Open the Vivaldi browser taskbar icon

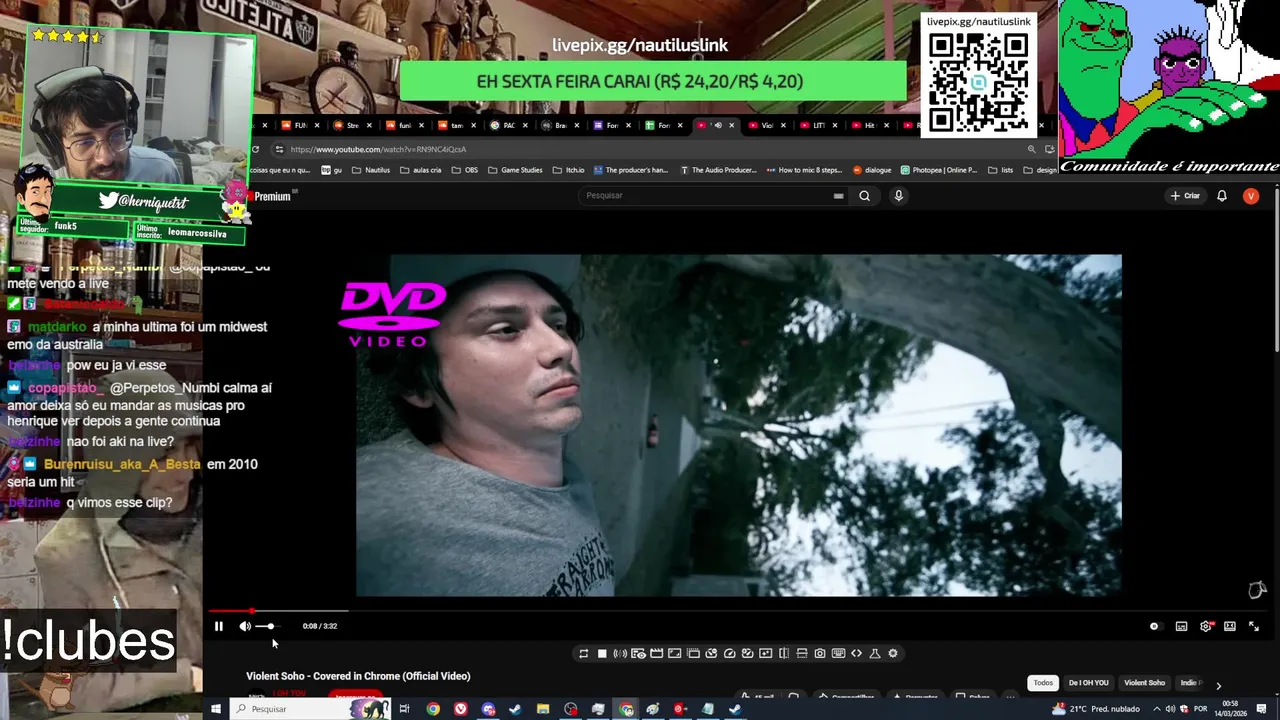461,709
